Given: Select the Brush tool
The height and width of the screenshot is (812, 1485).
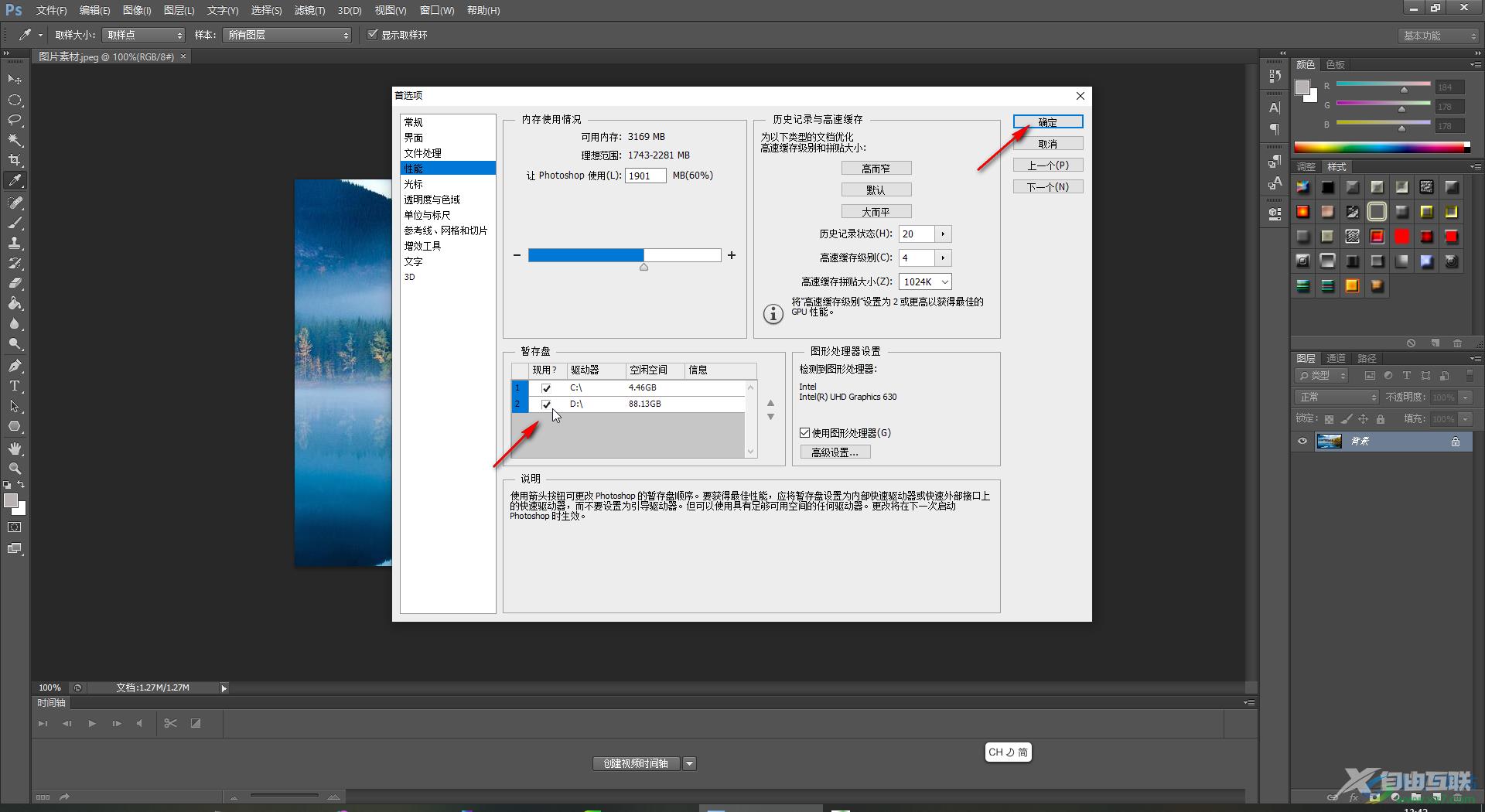Looking at the screenshot, I should click(15, 223).
